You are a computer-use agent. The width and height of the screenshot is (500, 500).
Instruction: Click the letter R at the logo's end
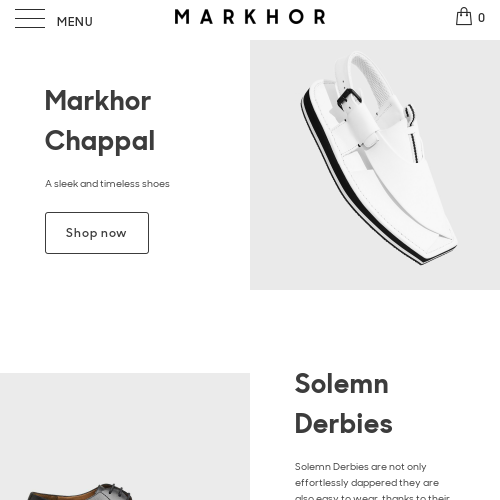(x=320, y=17)
